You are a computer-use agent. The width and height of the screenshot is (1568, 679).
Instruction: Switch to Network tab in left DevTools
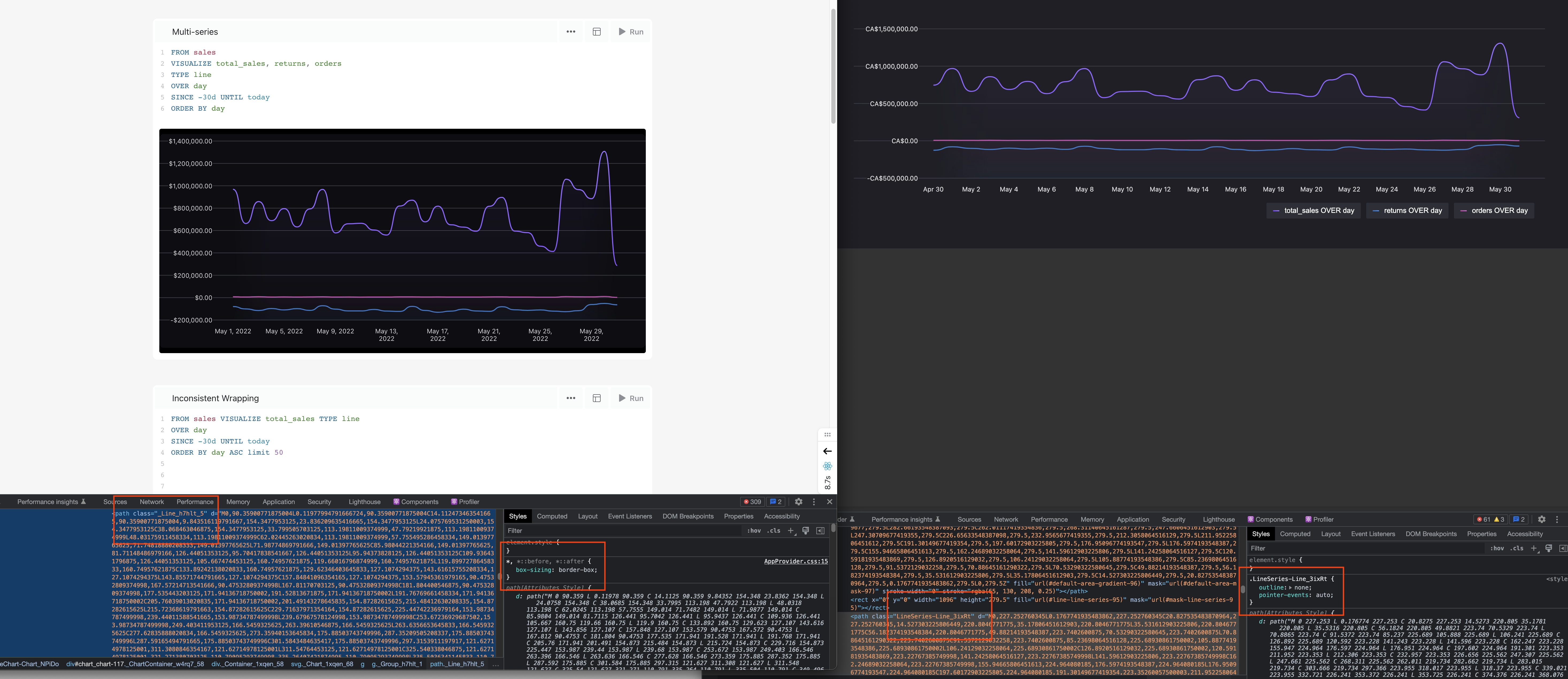click(152, 501)
